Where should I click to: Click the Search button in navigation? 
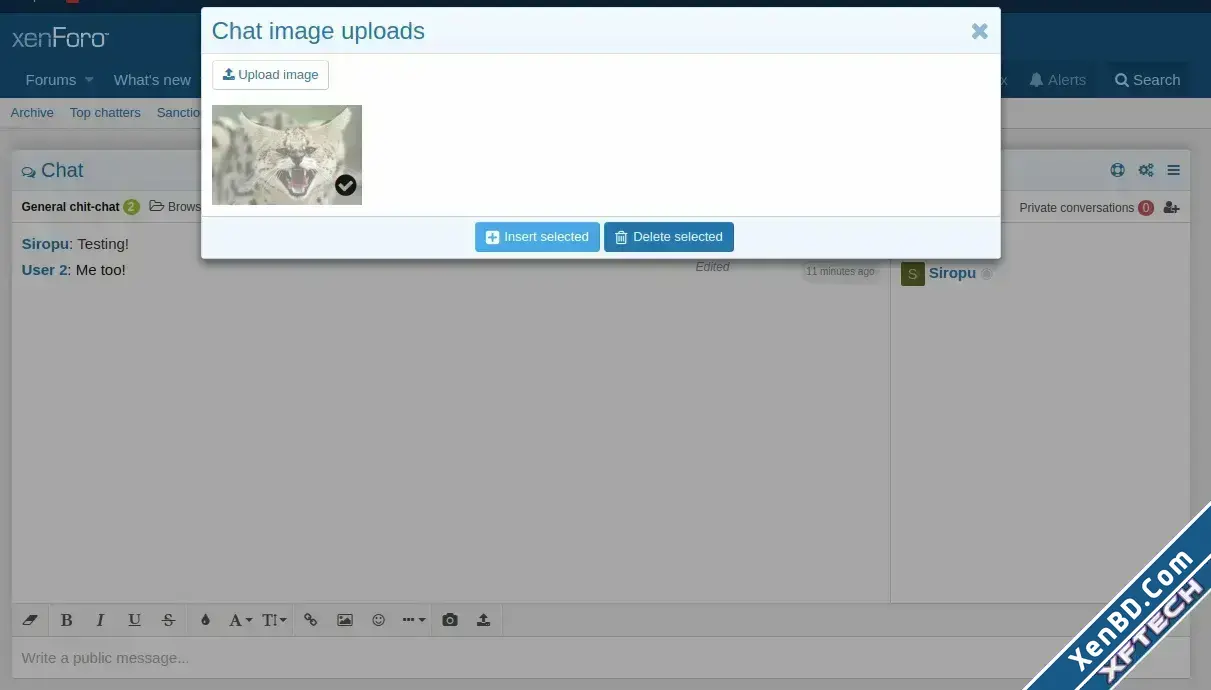click(1148, 80)
